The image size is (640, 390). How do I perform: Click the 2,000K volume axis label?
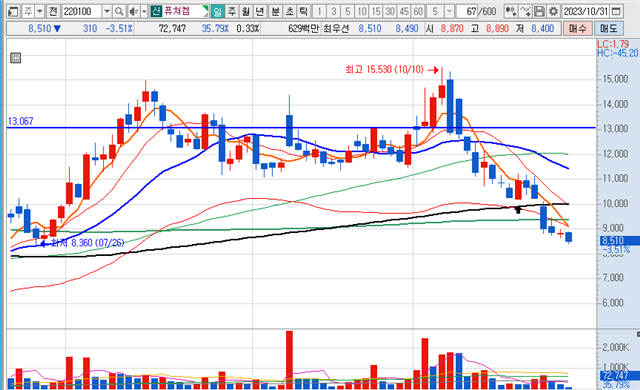pos(616,347)
